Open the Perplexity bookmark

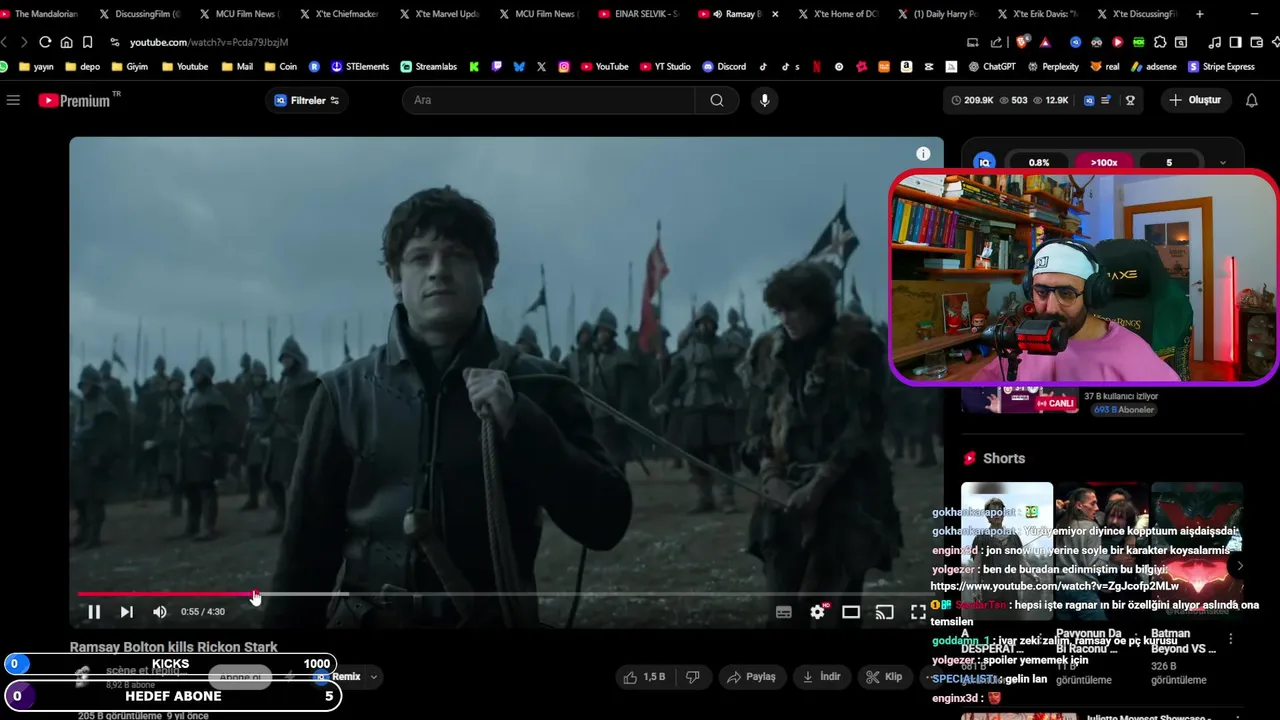[1052, 67]
